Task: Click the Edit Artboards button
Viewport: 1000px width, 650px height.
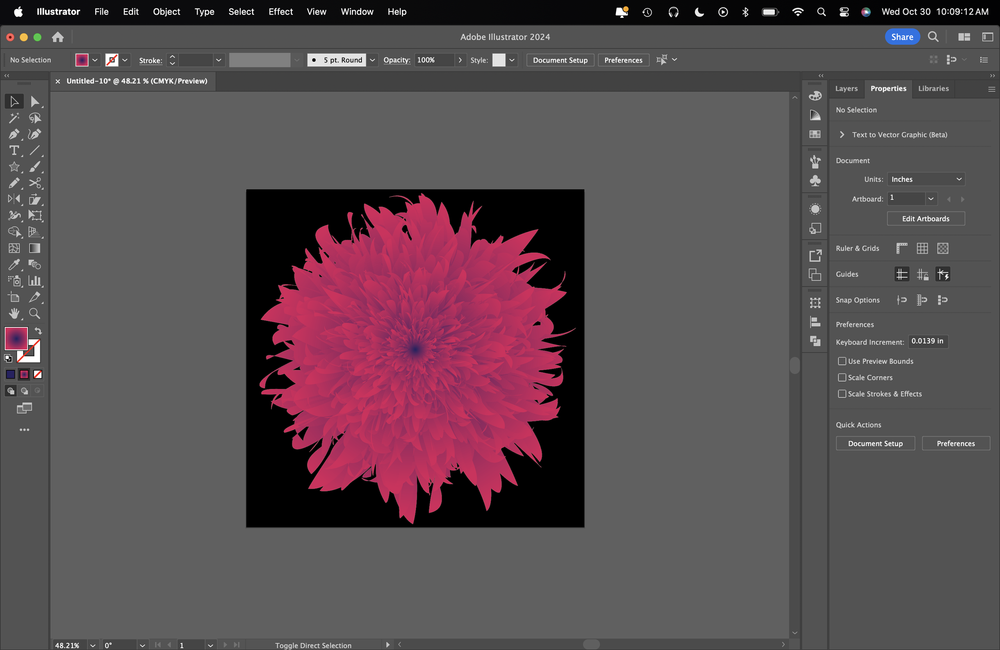Action: tap(926, 219)
